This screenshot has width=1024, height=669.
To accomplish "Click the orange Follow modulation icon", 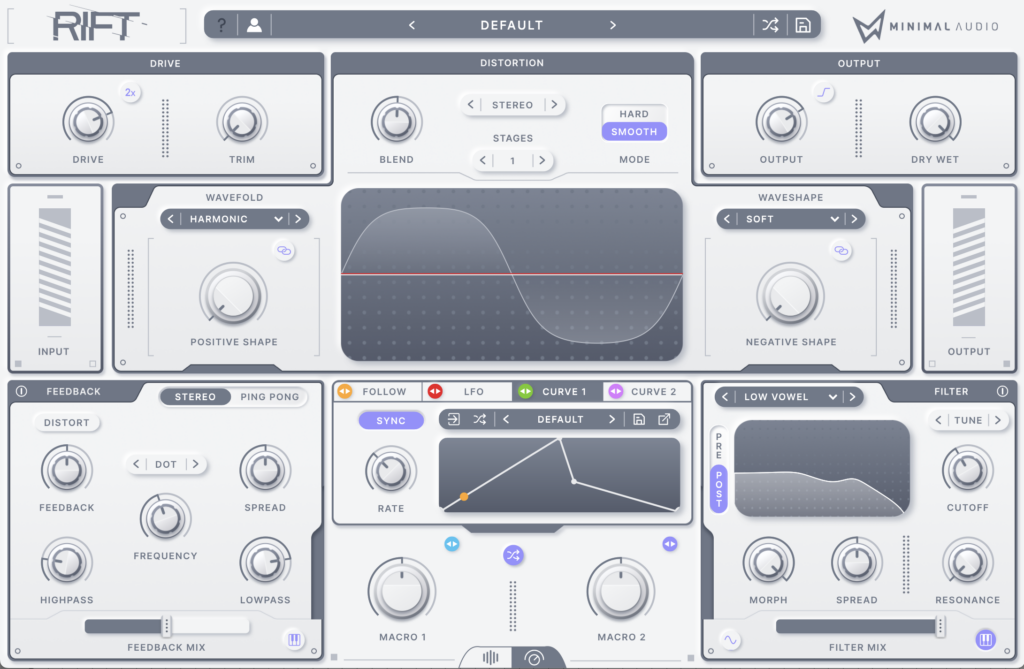I will point(345,391).
